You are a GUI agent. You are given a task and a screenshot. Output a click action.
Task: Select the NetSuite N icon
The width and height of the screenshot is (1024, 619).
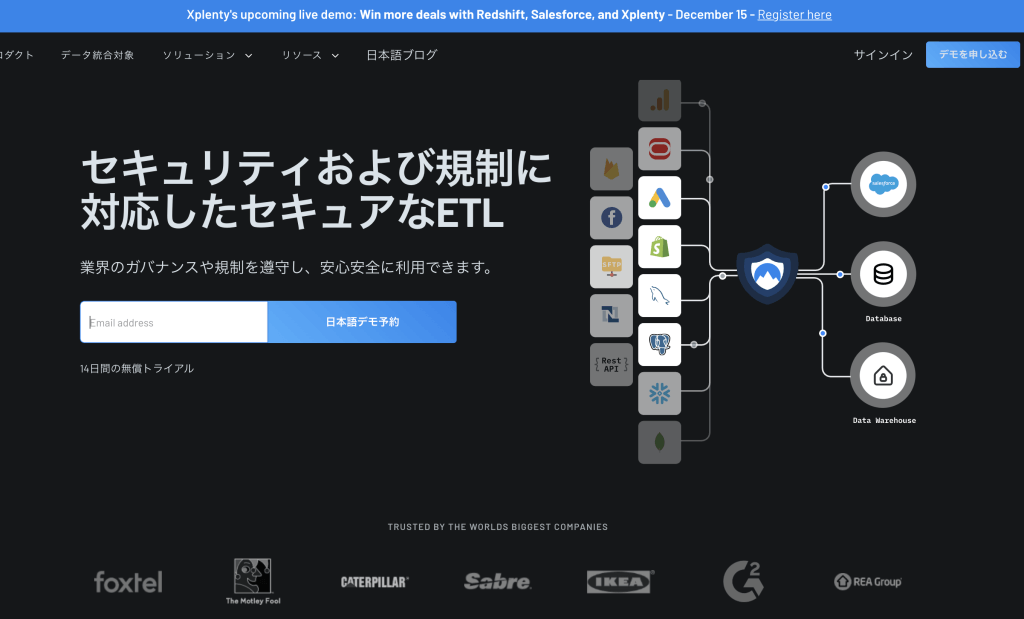click(611, 316)
